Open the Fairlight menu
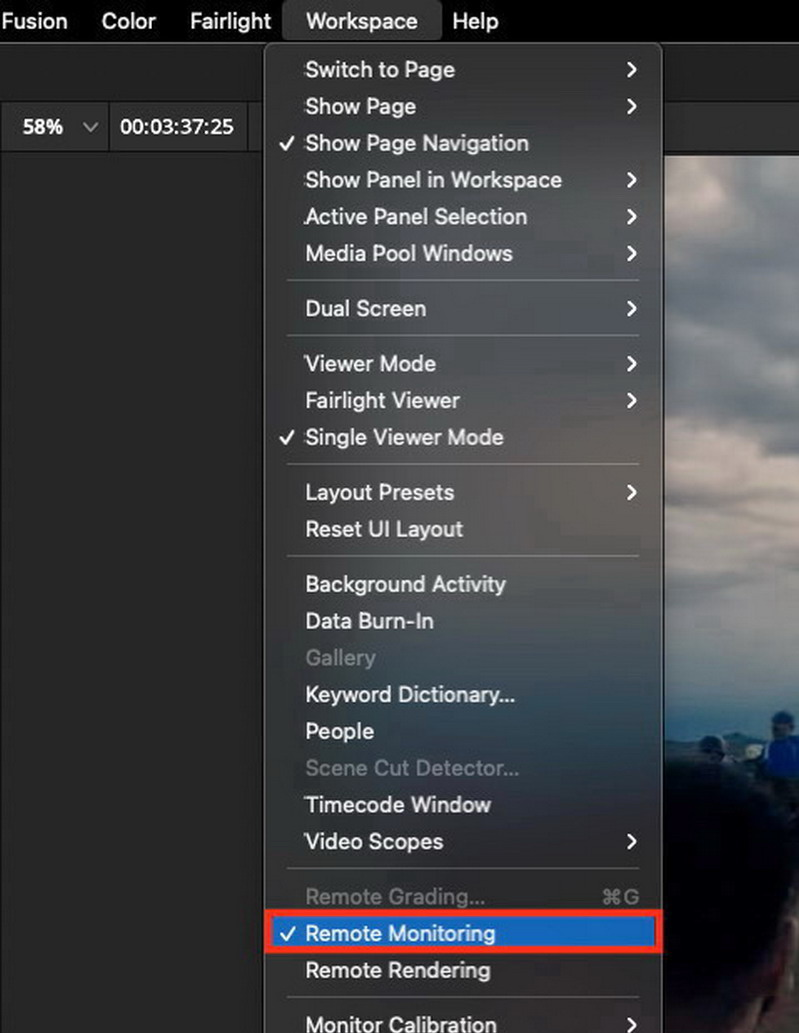This screenshot has height=1033, width=799. (230, 21)
